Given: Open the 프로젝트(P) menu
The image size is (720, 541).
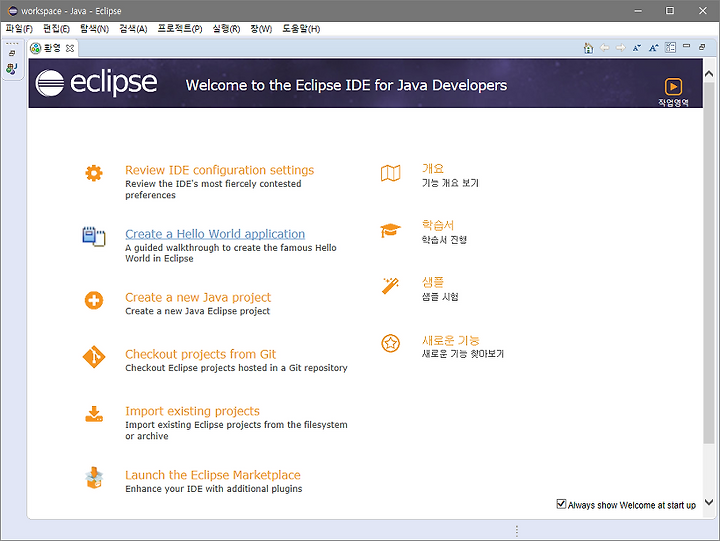Looking at the screenshot, I should click(180, 29).
